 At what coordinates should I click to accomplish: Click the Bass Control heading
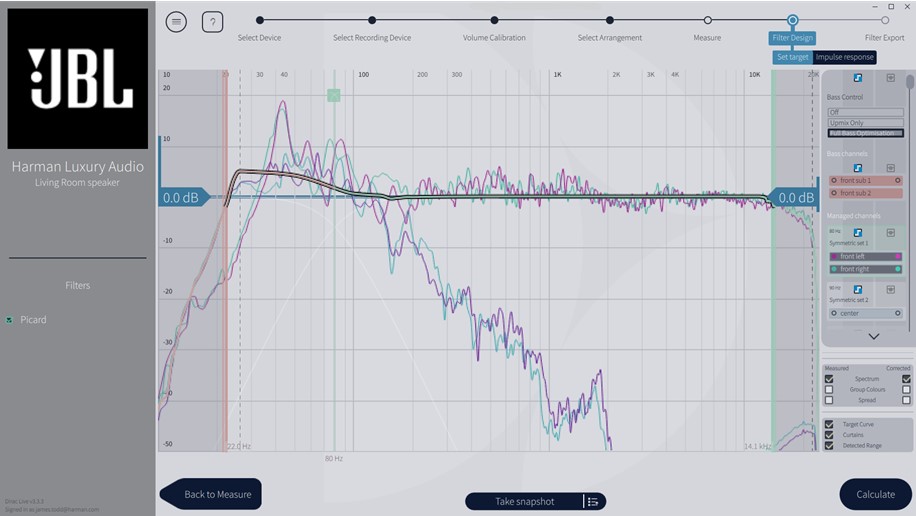pos(845,97)
